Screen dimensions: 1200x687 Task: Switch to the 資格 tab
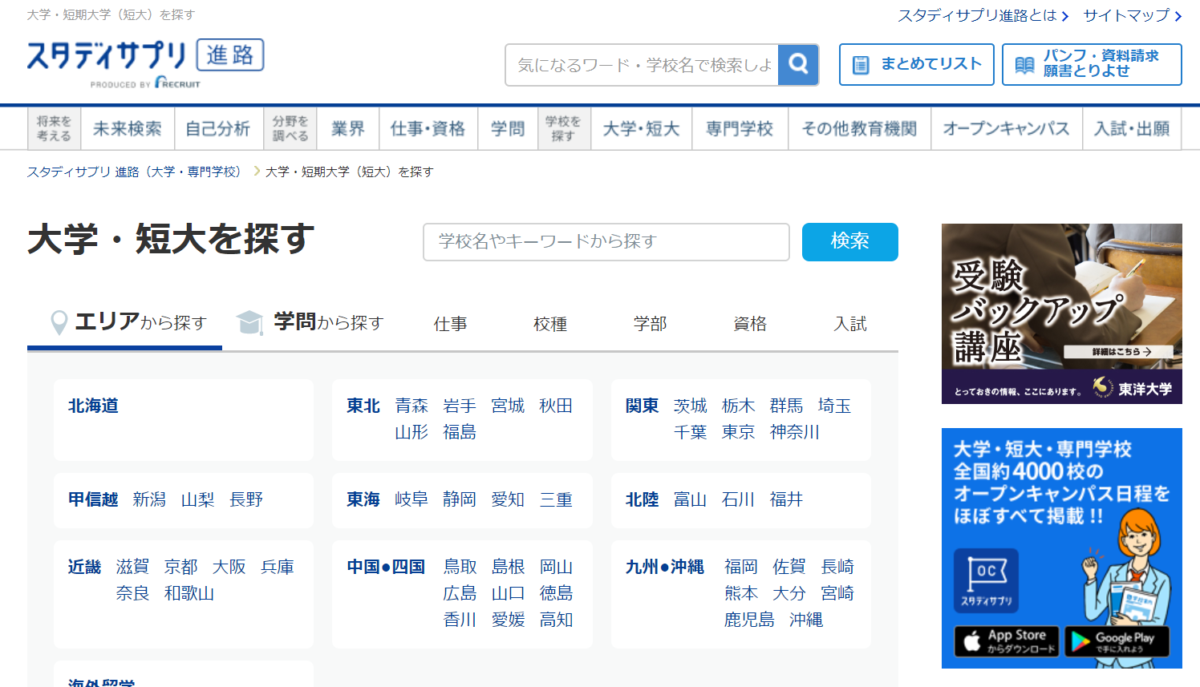[749, 323]
